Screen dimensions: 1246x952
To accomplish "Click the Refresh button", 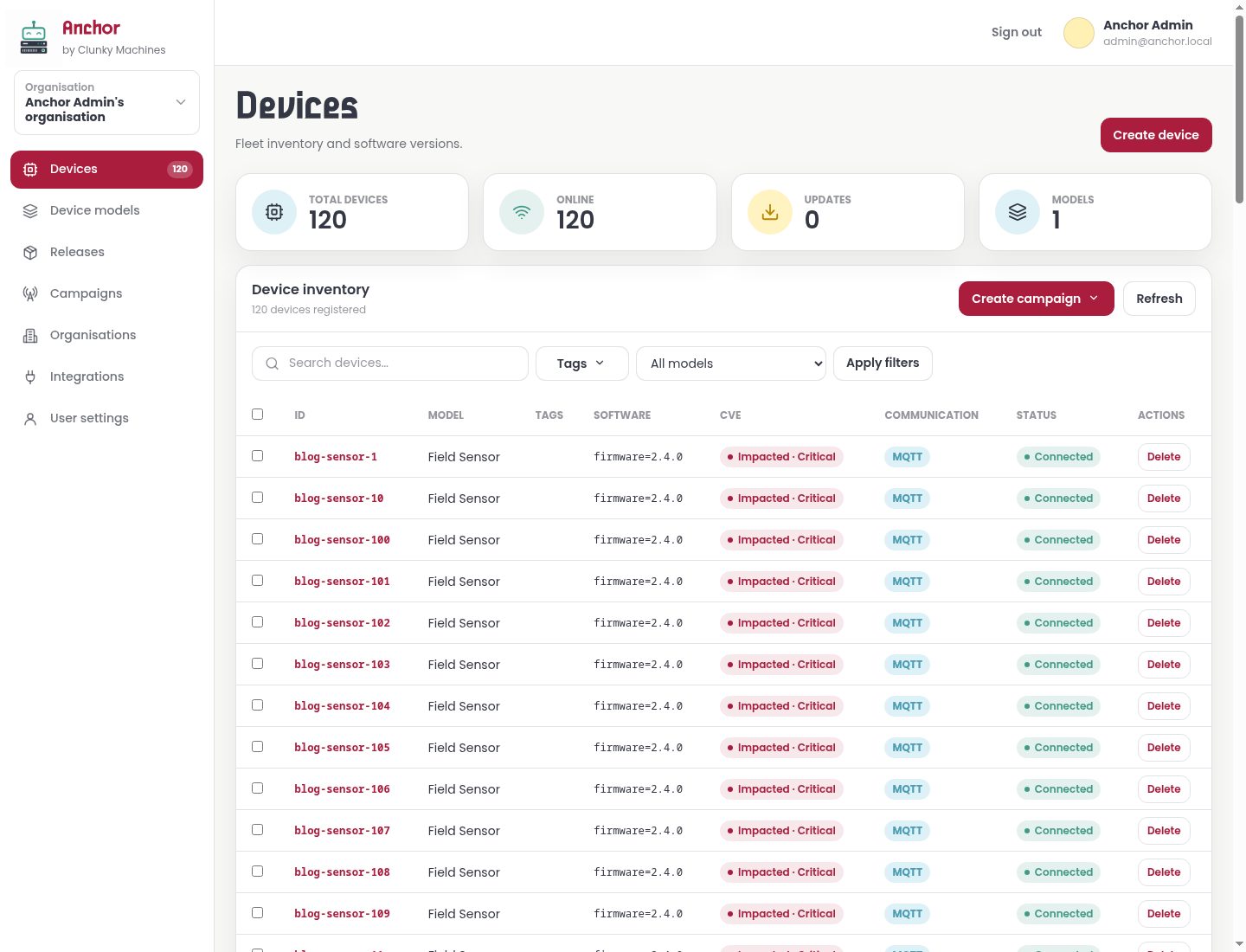I will pyautogui.click(x=1159, y=299).
